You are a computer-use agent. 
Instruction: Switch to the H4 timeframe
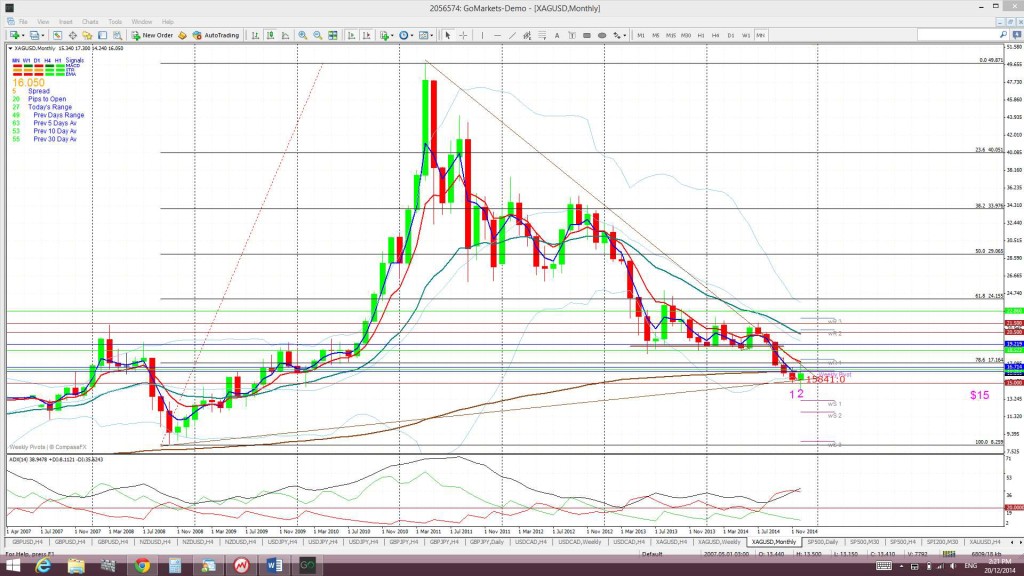(716, 35)
